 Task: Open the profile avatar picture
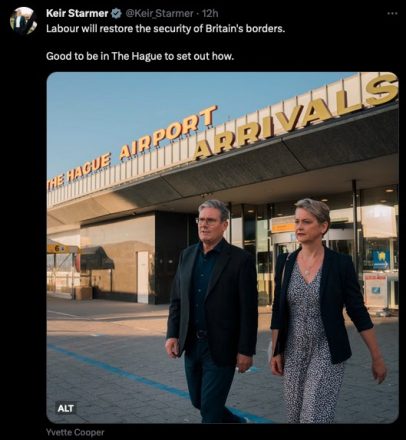[x=23, y=20]
